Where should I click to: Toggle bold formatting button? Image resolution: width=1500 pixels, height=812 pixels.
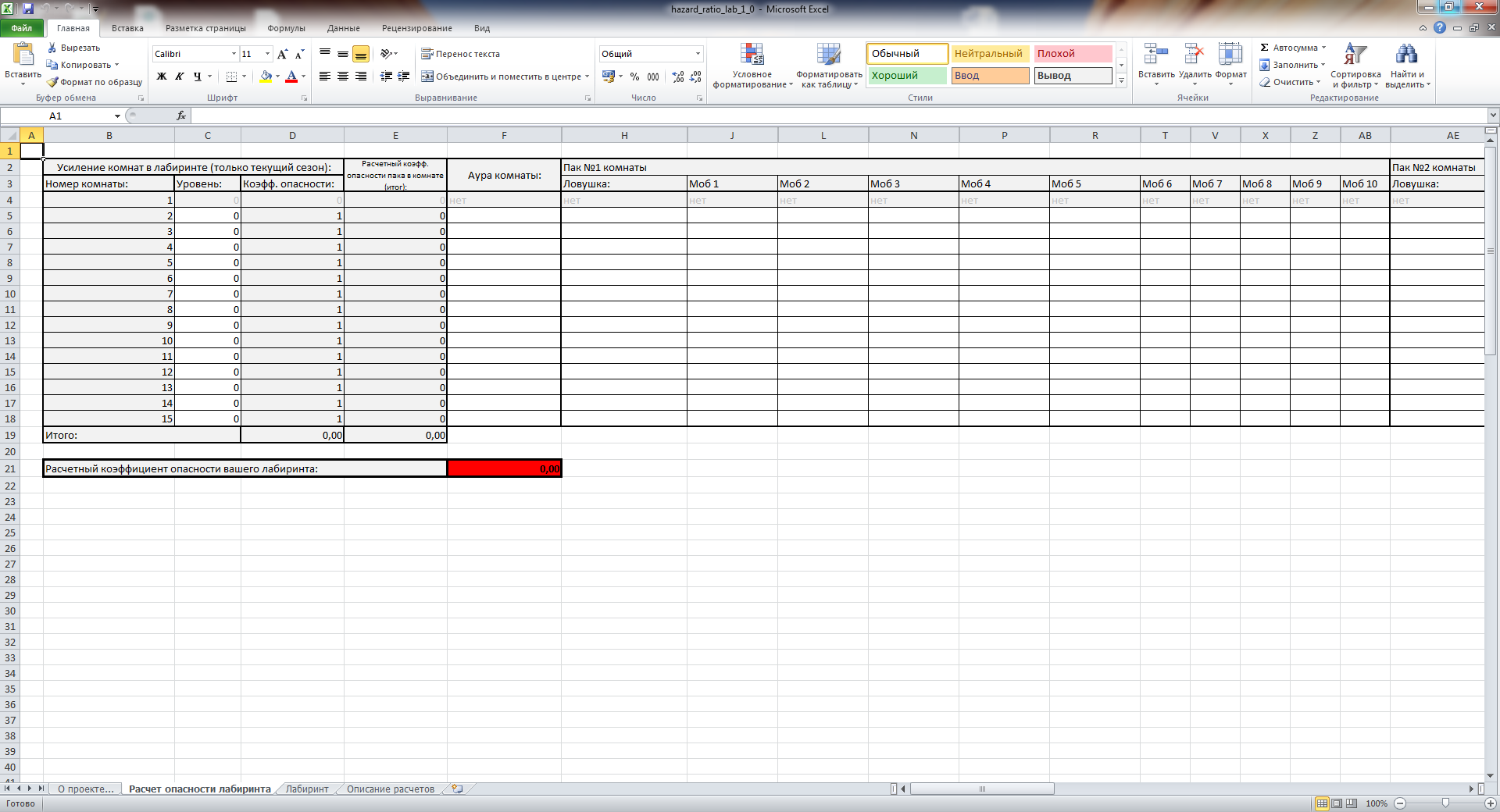pyautogui.click(x=162, y=77)
